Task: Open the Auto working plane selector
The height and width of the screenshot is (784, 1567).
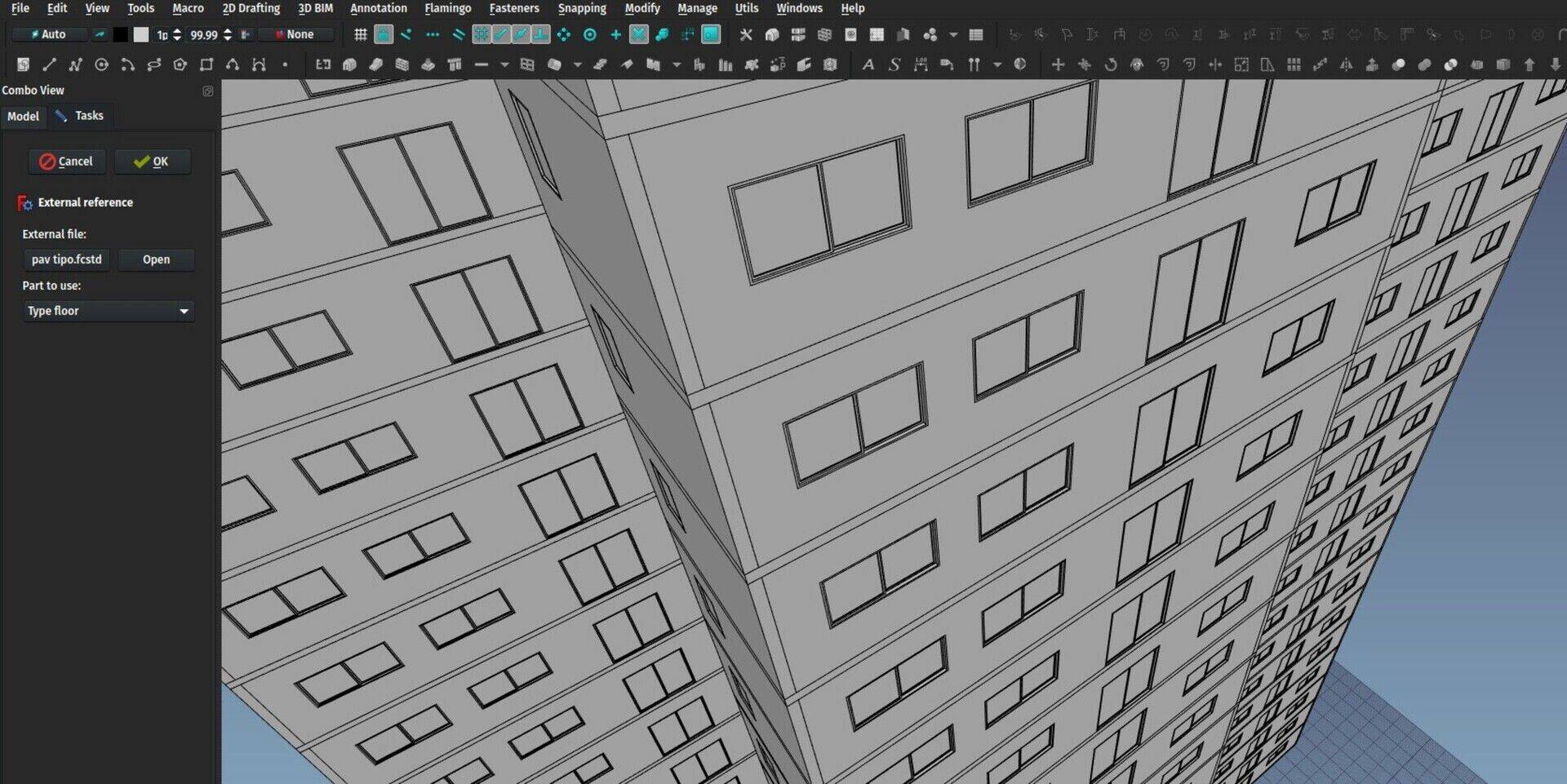Action: pyautogui.click(x=47, y=34)
